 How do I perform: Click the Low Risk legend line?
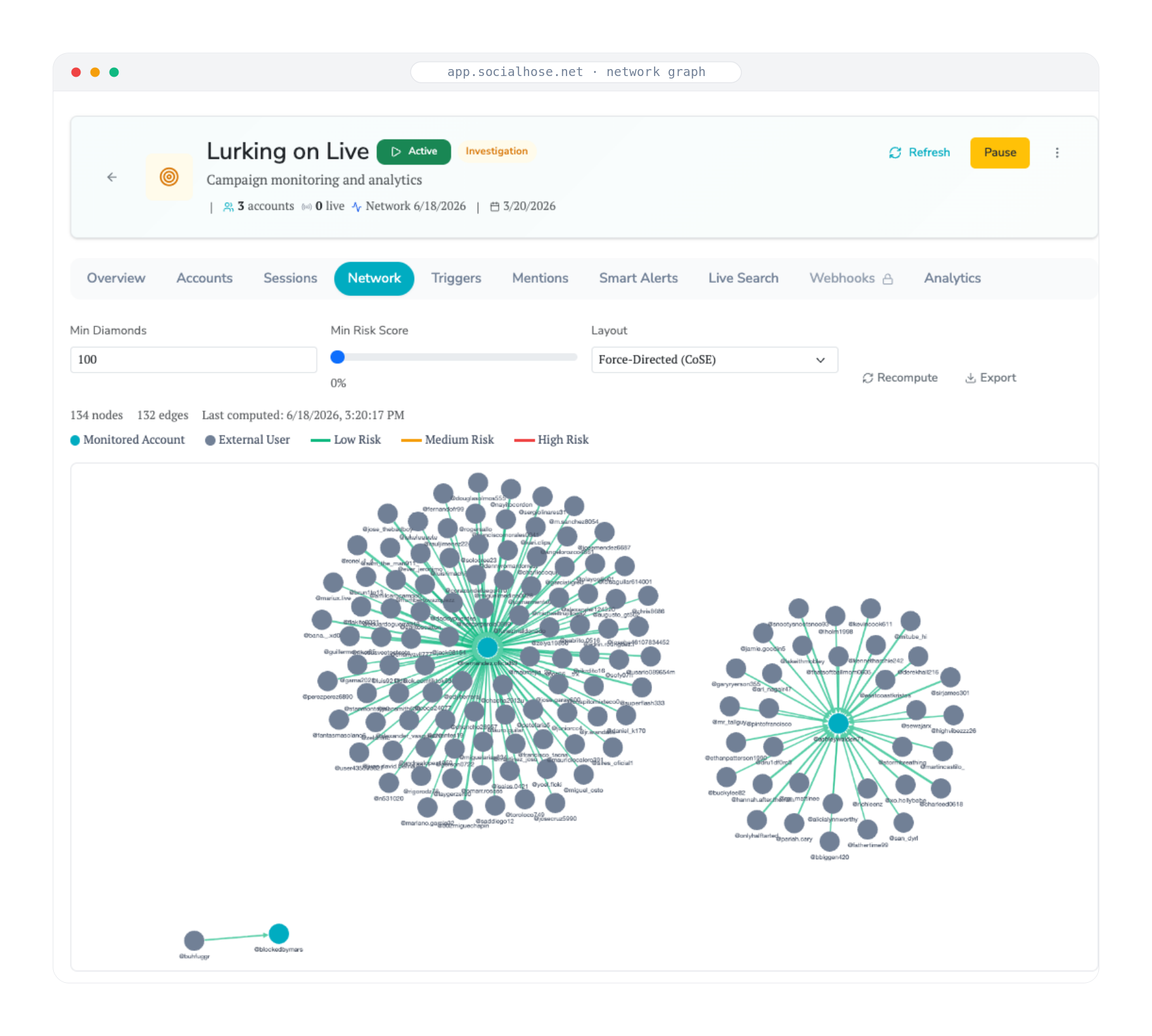point(320,440)
